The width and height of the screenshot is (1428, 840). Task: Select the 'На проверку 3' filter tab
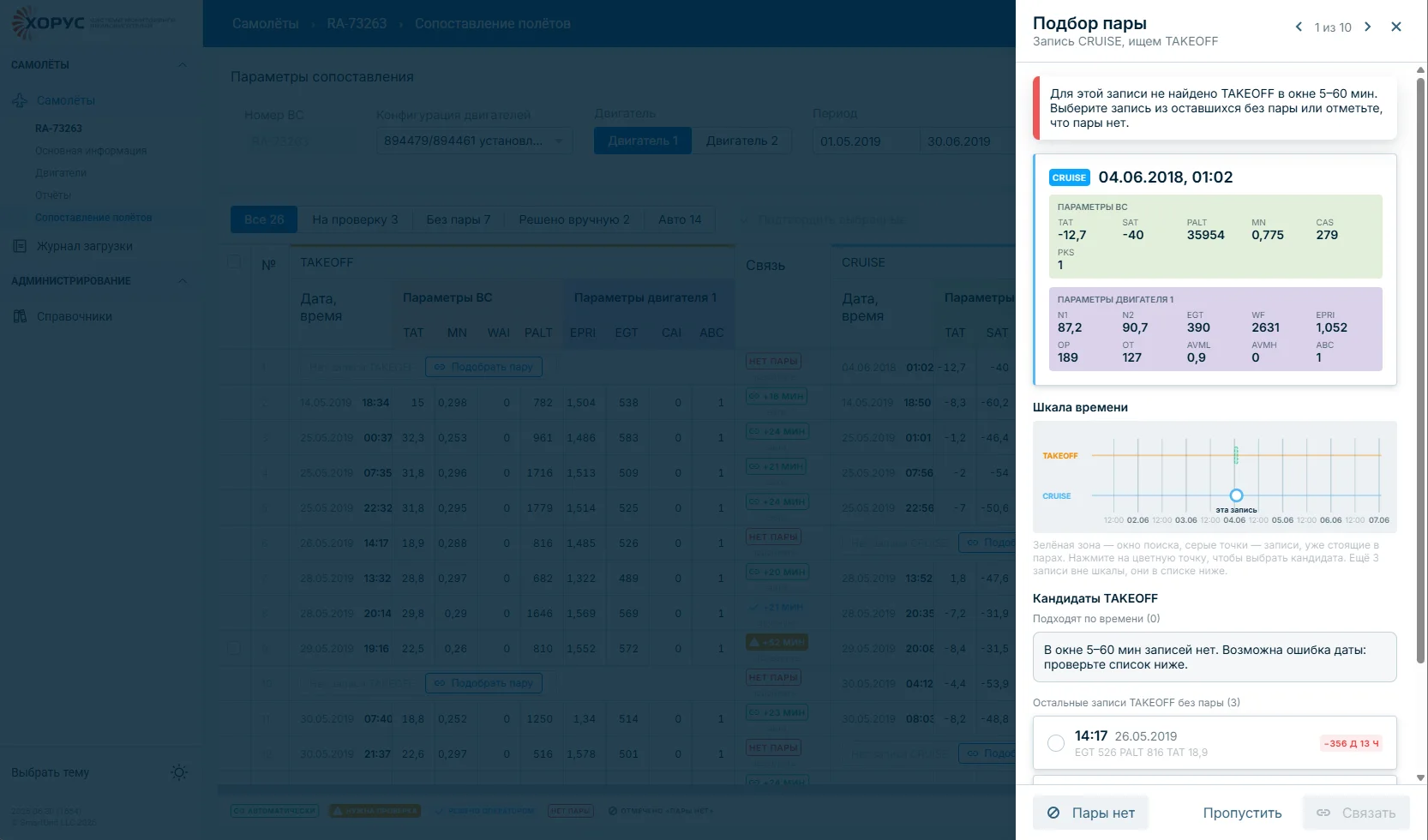point(355,219)
